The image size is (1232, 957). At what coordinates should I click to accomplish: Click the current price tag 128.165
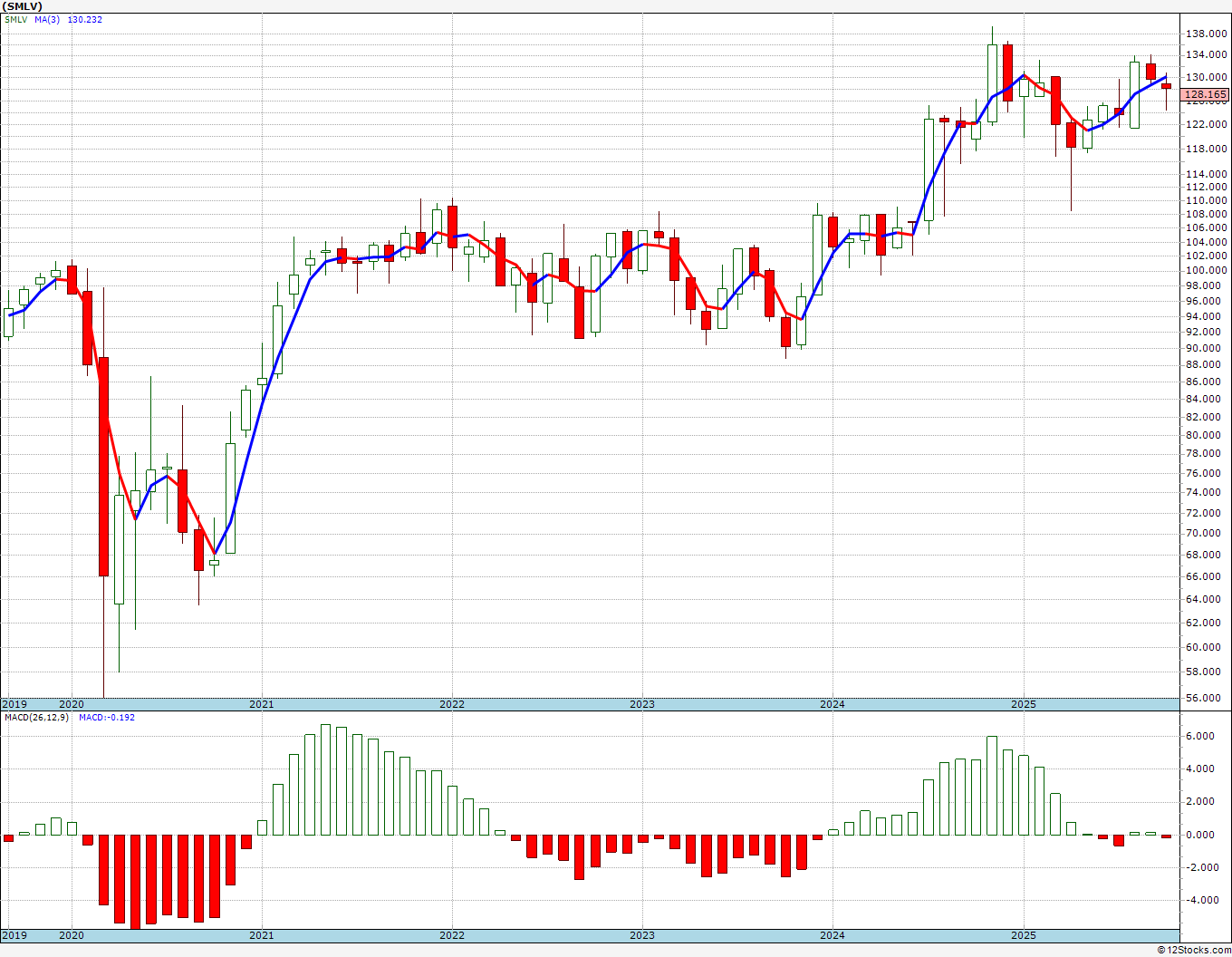[1206, 94]
